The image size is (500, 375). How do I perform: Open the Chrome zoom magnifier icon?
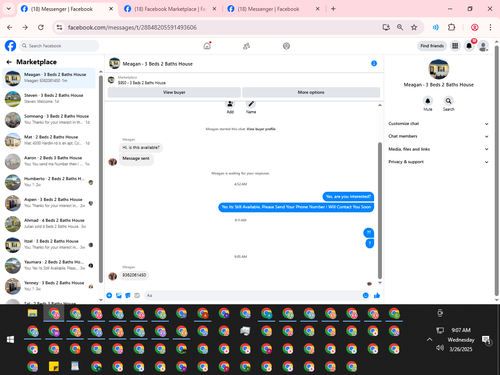(x=400, y=27)
